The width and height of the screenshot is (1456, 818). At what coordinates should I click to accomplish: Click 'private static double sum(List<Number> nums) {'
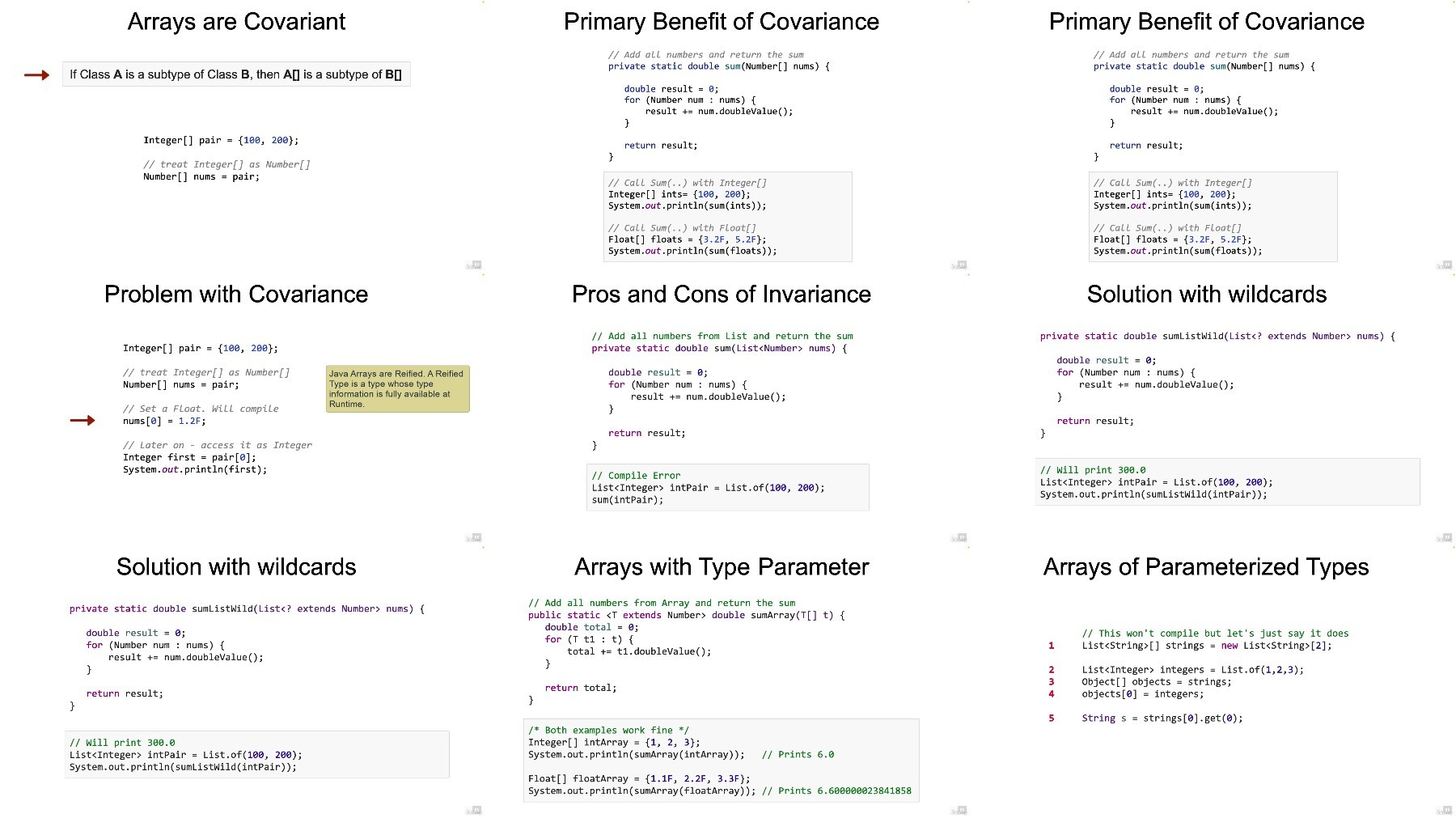pyautogui.click(x=719, y=348)
